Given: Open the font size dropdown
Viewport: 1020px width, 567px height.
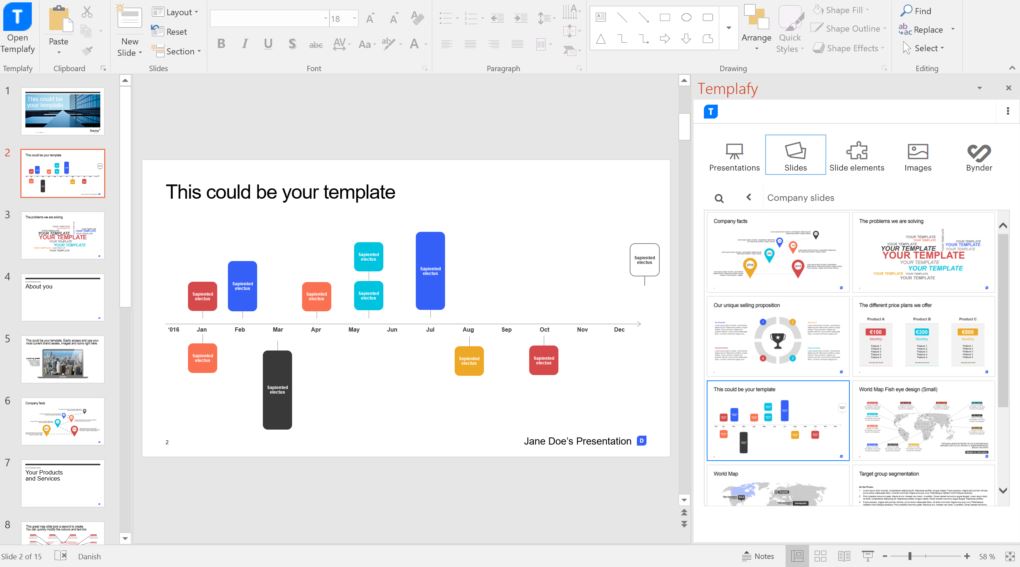Looking at the screenshot, I should [355, 18].
